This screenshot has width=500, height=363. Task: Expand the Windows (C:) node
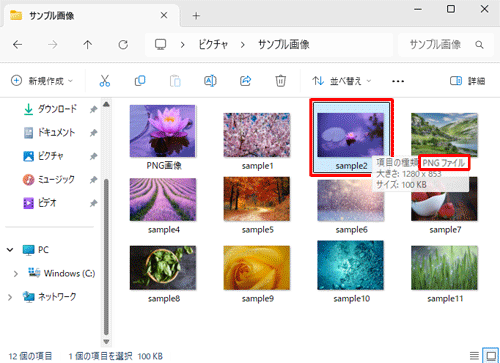(16, 274)
